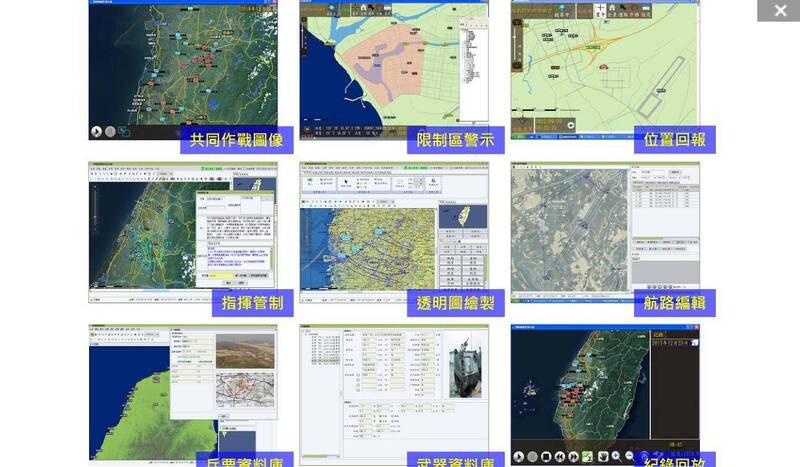Click the 航路編輯 label
Viewport: 800px width, 467px height.
[x=674, y=303]
